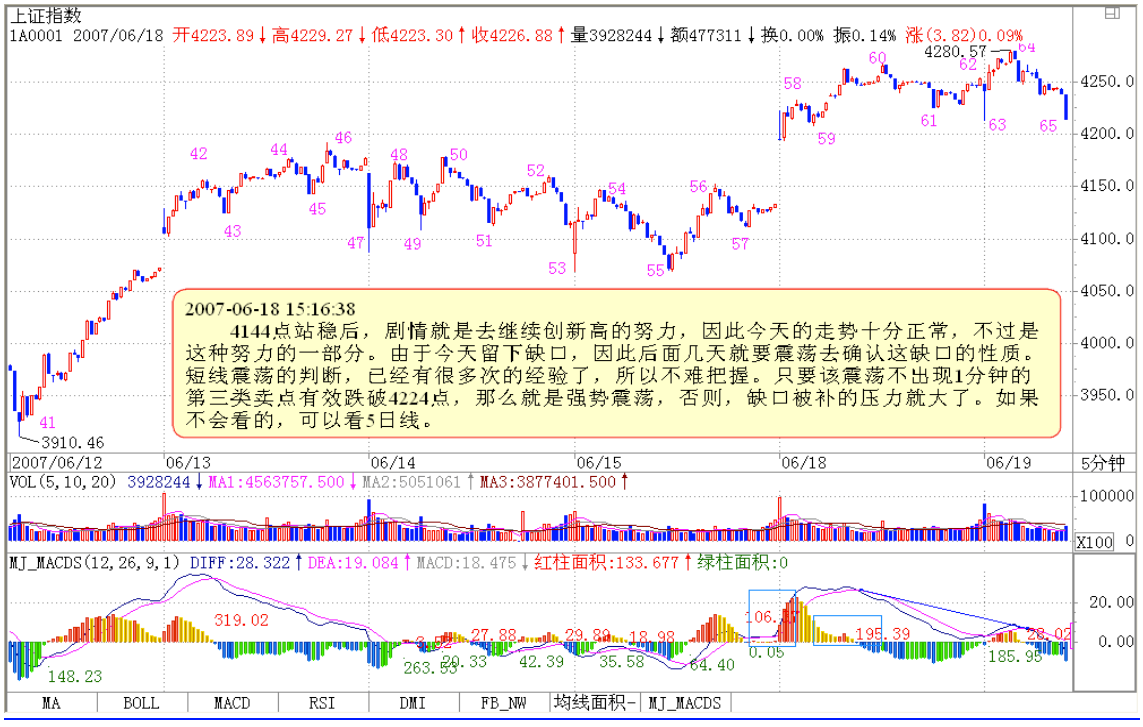This screenshot has height=727, width=1143.
Task: Click the 06/14 date axis marker
Action: coord(393,463)
